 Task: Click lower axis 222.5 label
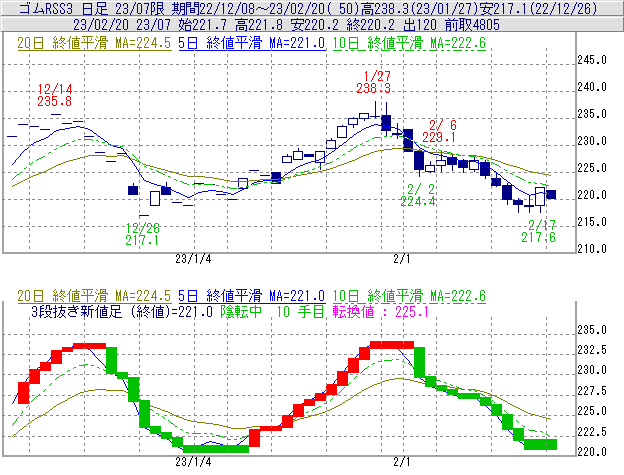tap(592, 432)
